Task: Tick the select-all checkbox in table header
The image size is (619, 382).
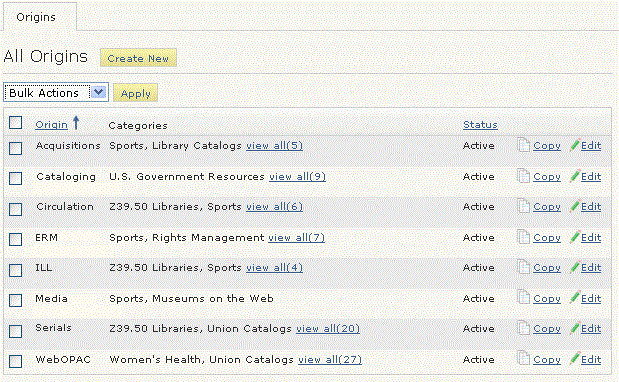Action: [x=16, y=123]
